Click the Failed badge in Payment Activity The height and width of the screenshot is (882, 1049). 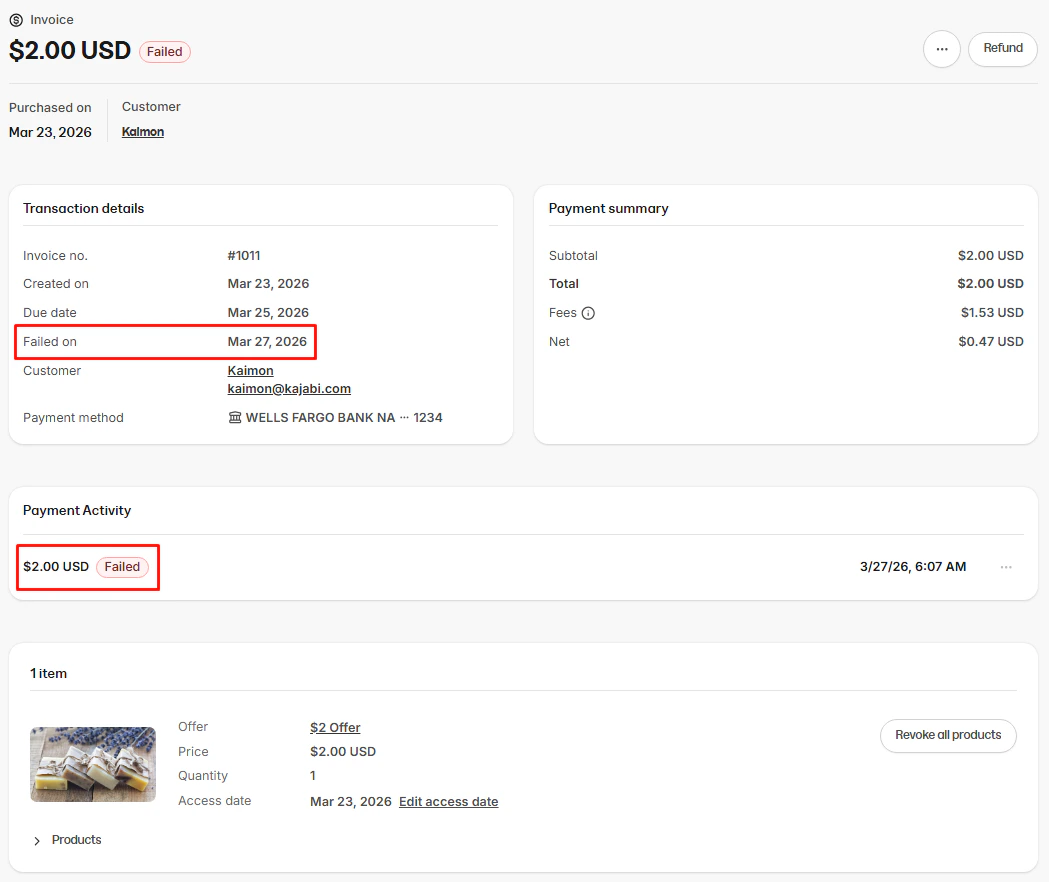pyautogui.click(x=122, y=567)
